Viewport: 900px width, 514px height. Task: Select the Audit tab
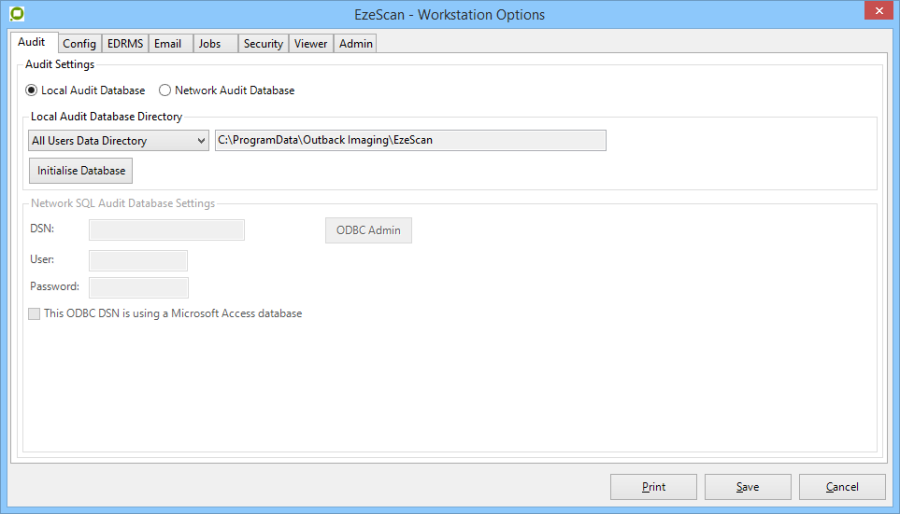[x=32, y=43]
